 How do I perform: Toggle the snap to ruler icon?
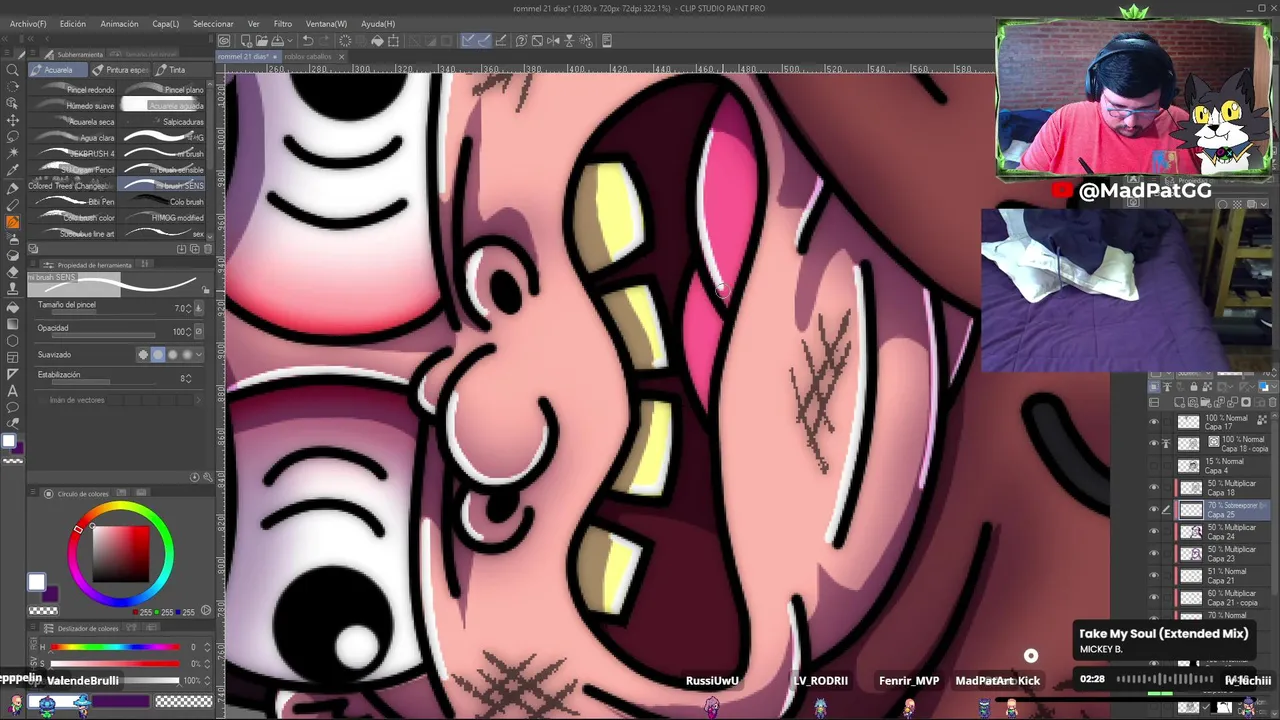[x=468, y=41]
